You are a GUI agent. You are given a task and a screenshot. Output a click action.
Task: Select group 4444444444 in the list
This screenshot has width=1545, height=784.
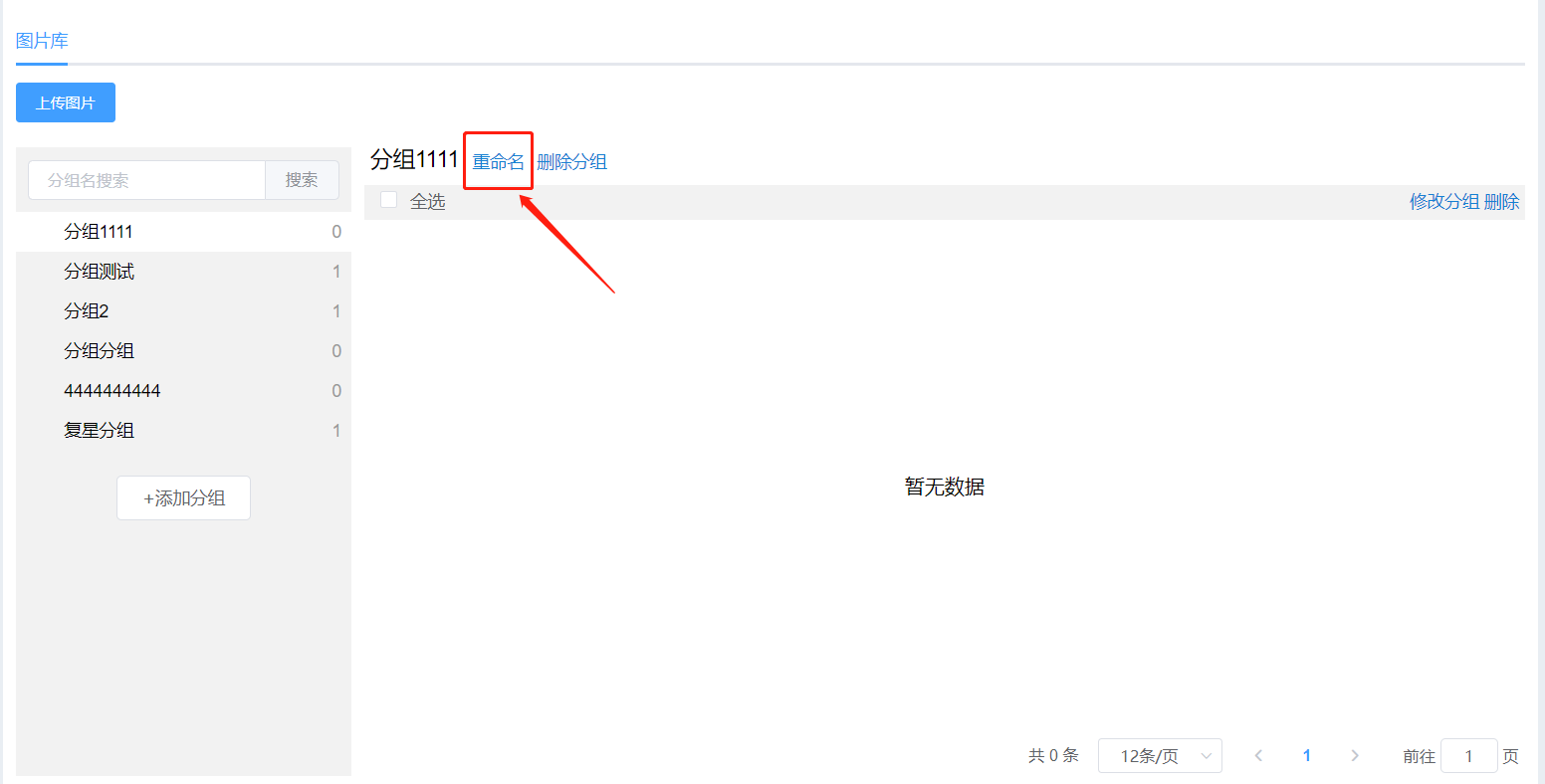(183, 391)
